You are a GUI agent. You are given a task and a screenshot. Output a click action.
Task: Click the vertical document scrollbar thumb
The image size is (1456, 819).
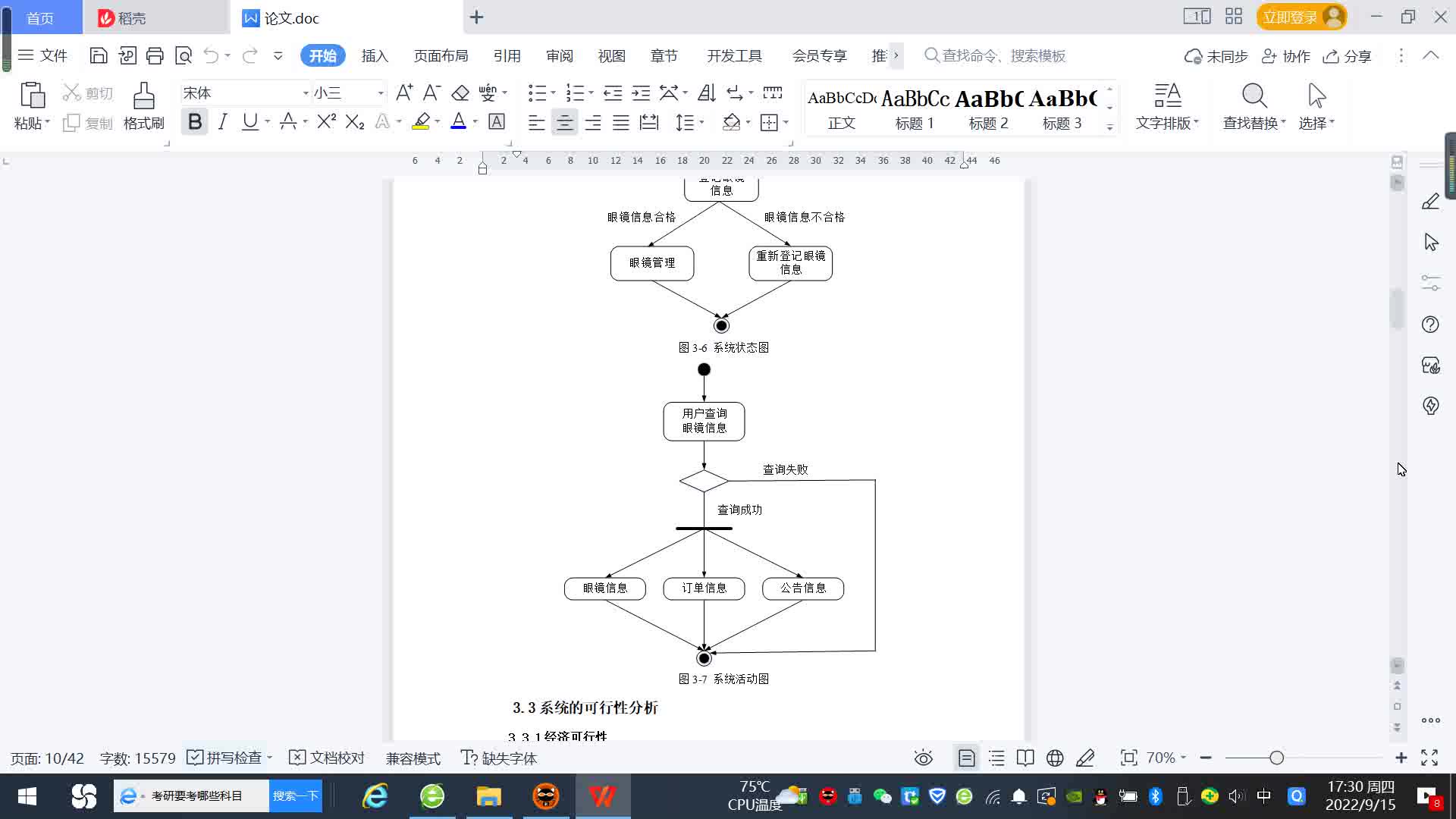tap(1397, 309)
